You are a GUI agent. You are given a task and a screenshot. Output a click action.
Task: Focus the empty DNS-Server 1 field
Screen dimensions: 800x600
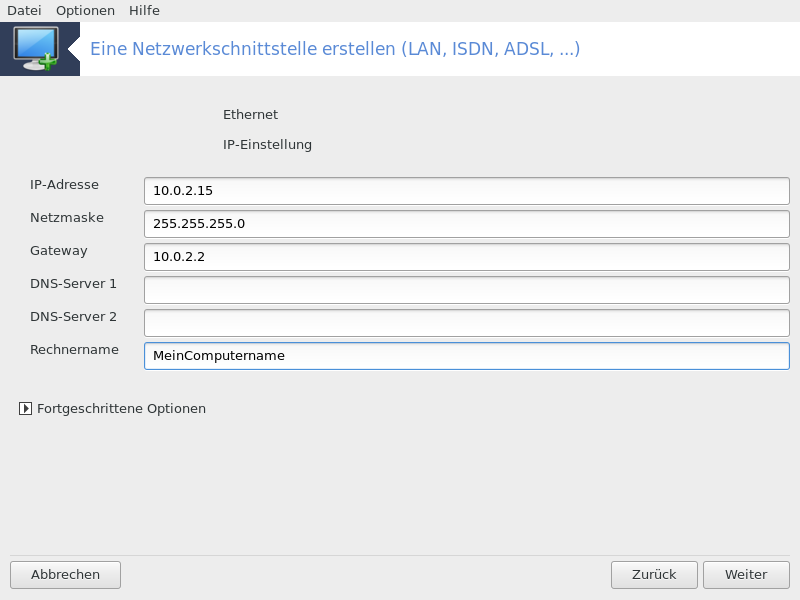[x=467, y=290]
